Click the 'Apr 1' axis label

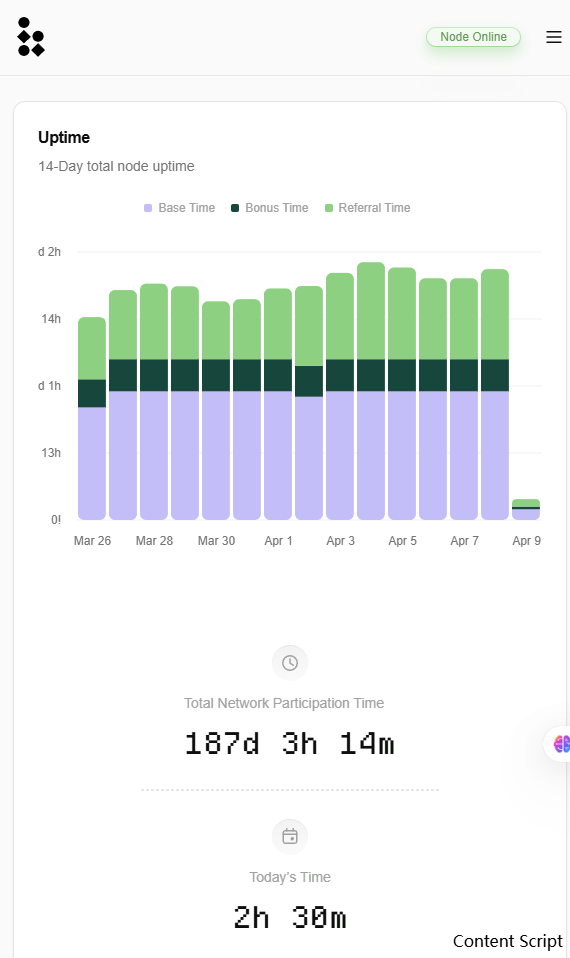tap(279, 541)
